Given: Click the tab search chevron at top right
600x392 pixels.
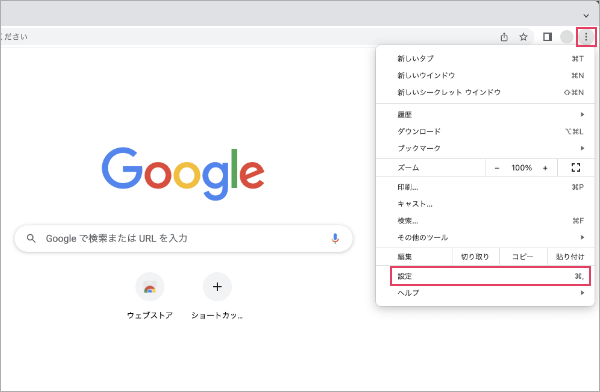Looking at the screenshot, I should [586, 16].
